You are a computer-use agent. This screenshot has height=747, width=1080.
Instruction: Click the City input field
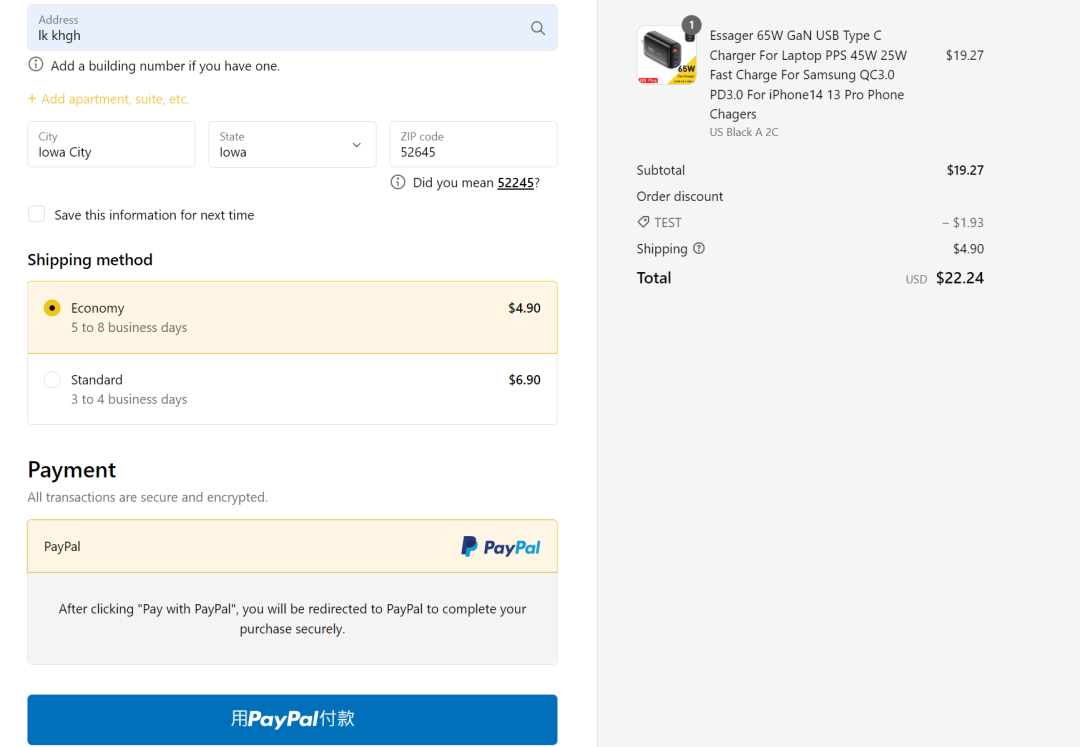pos(111,145)
